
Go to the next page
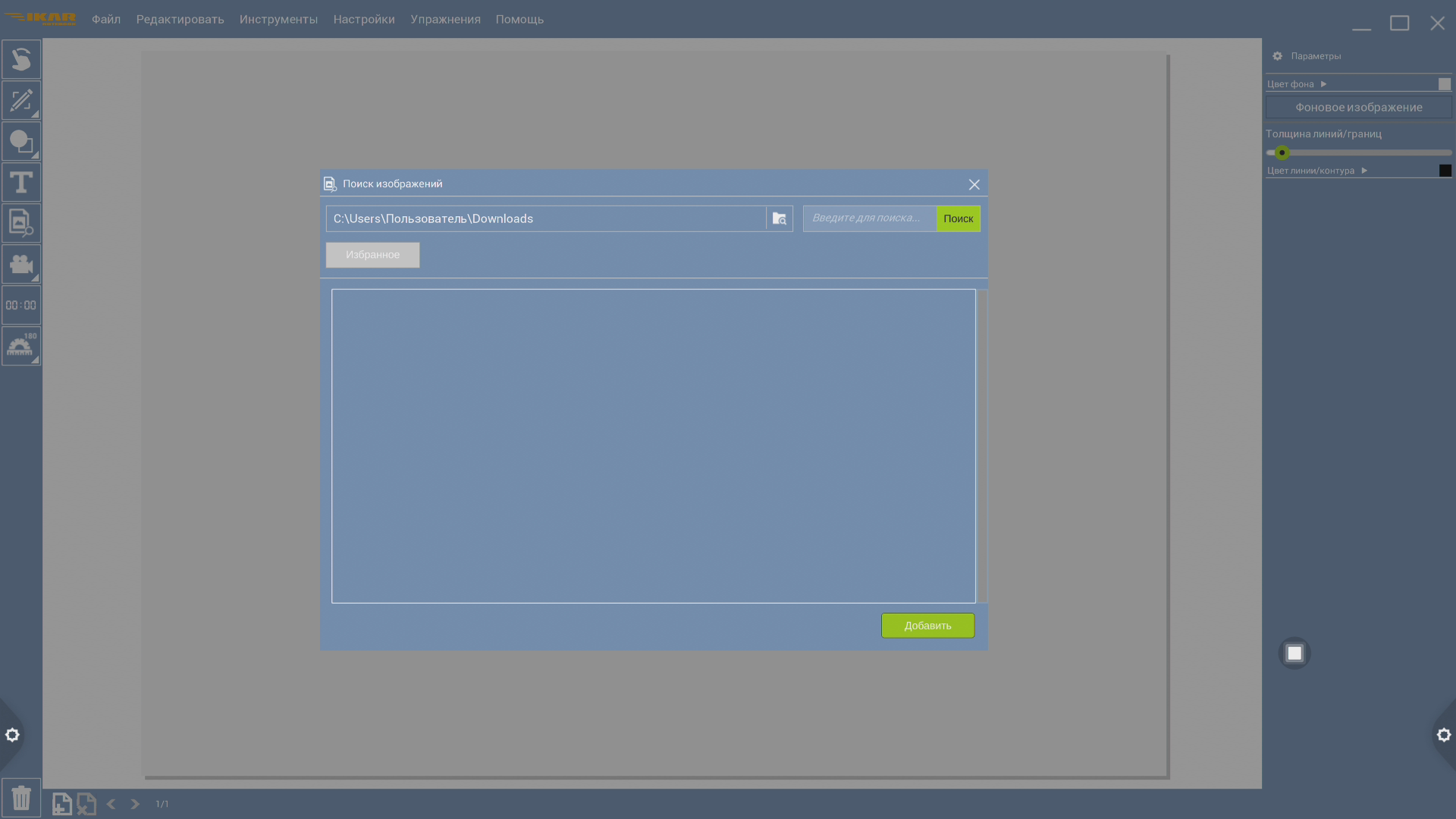pyautogui.click(x=135, y=804)
